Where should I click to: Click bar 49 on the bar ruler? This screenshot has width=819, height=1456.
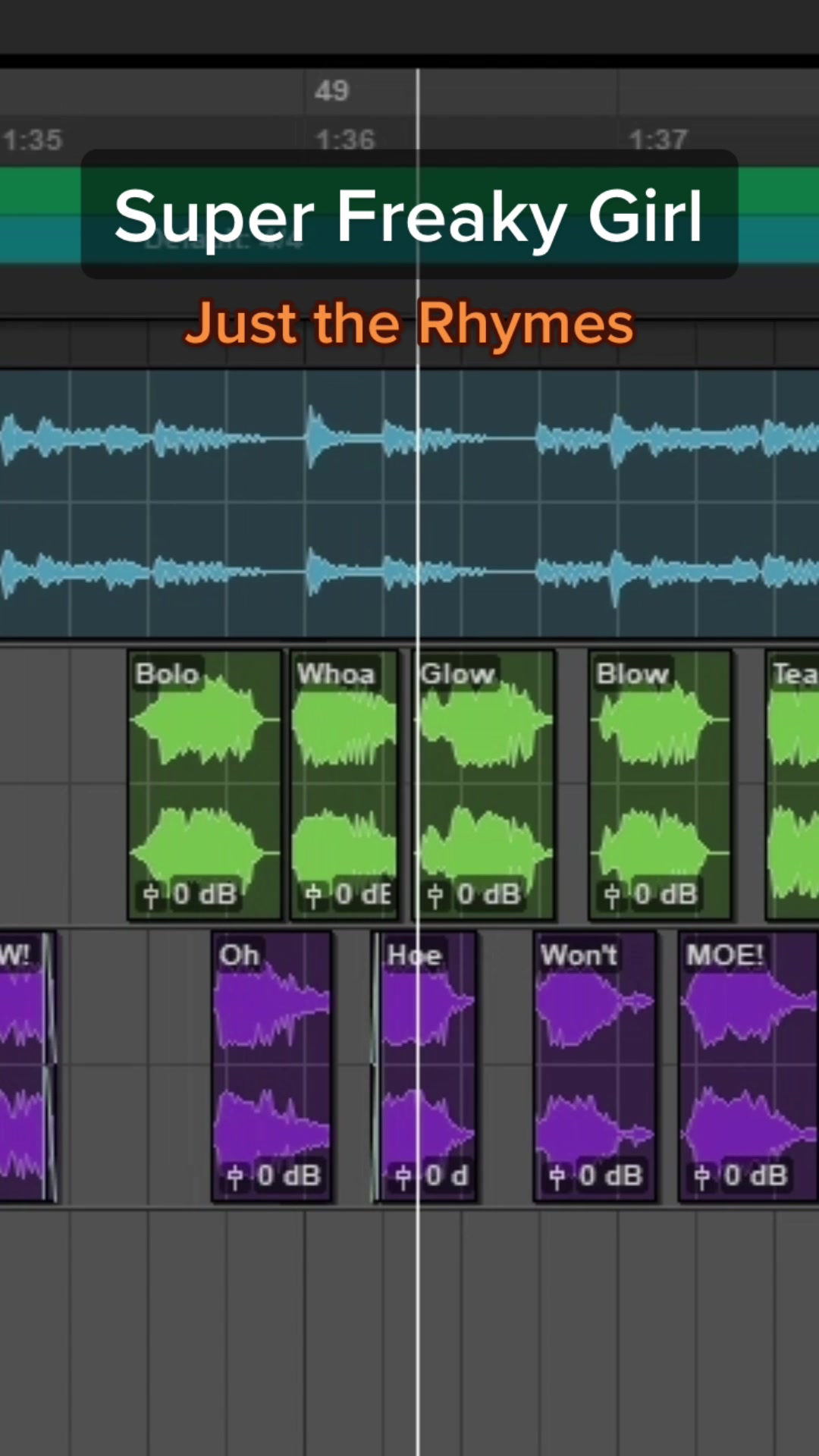point(331,91)
